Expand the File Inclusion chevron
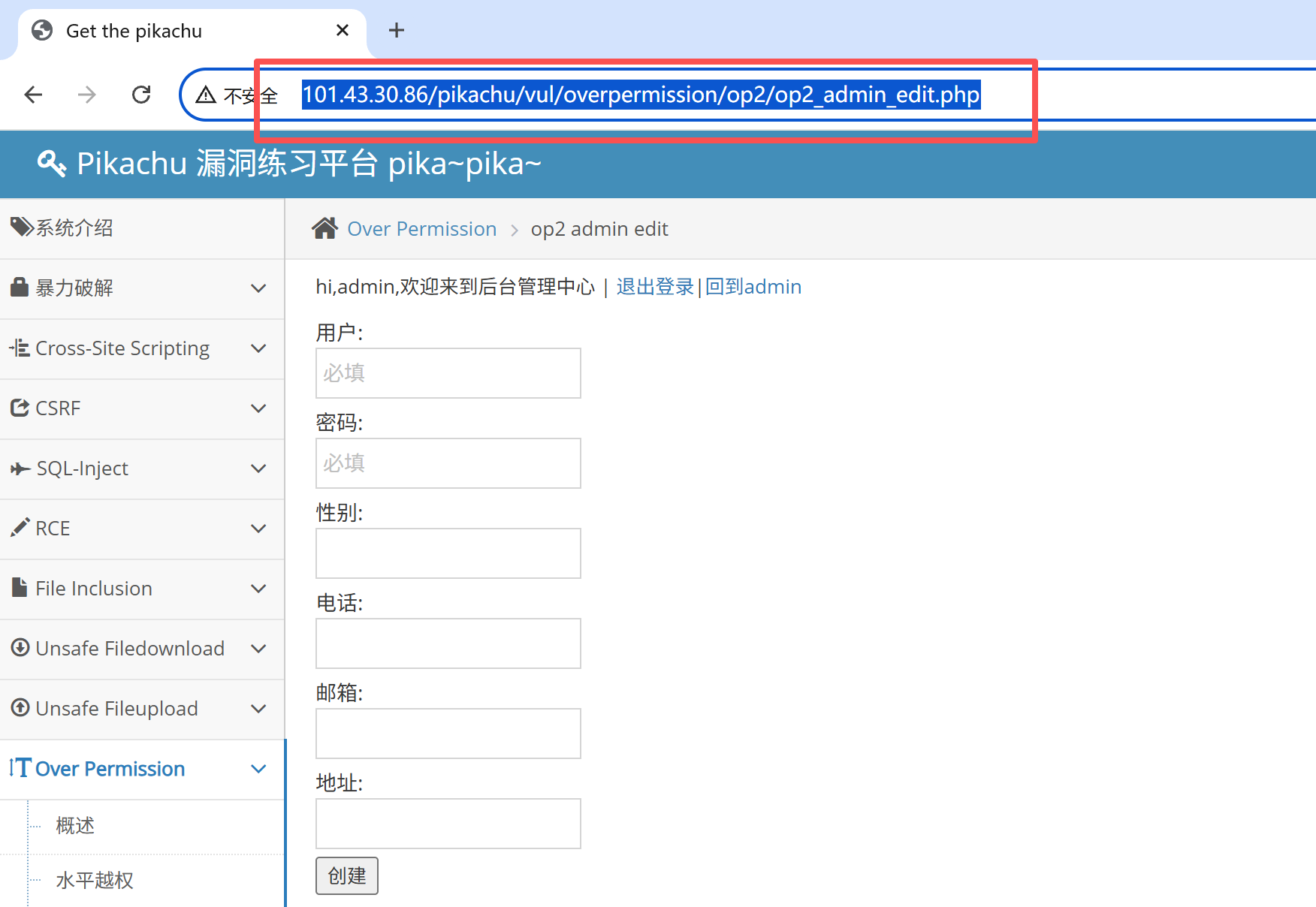The width and height of the screenshot is (1316, 907). pyautogui.click(x=258, y=589)
